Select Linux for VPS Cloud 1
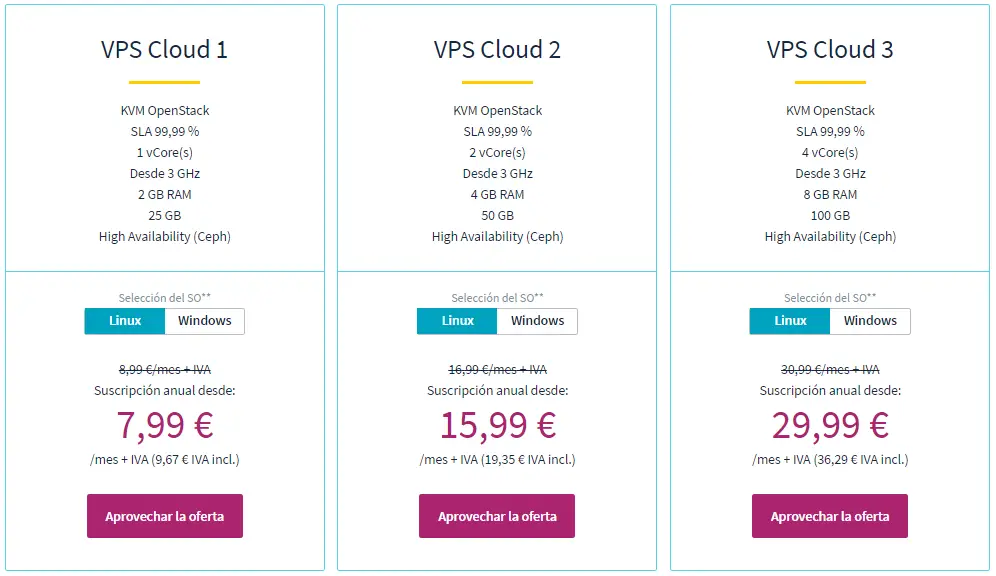996x576 pixels. [x=125, y=321]
